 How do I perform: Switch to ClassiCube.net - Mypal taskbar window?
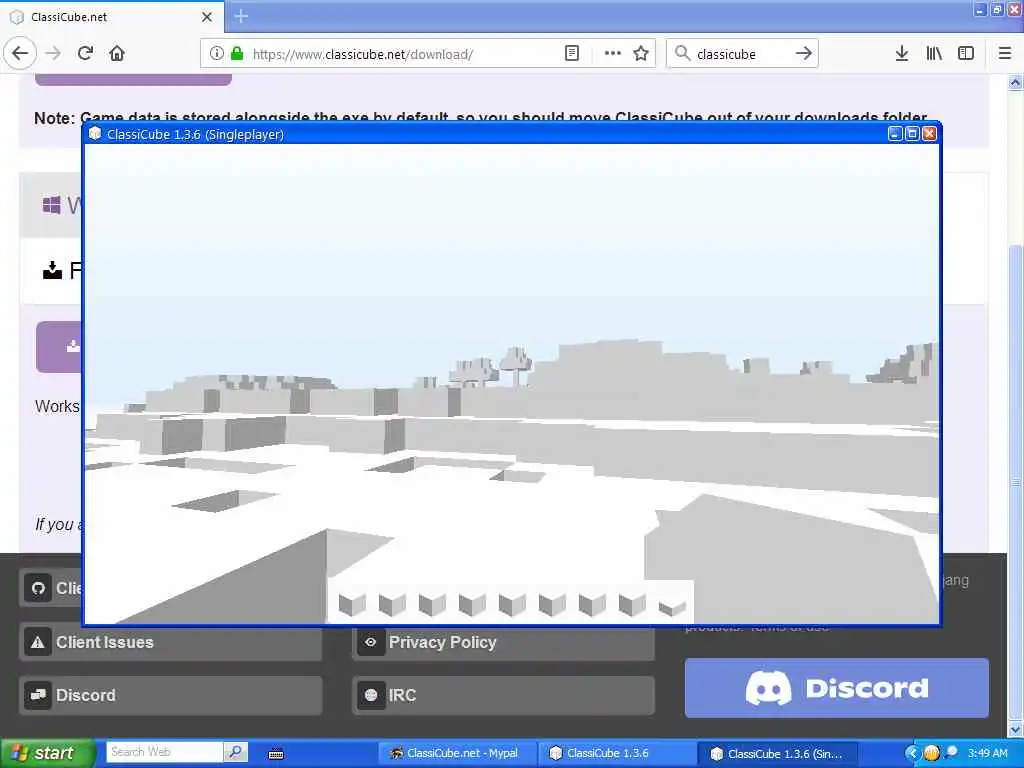tap(456, 754)
